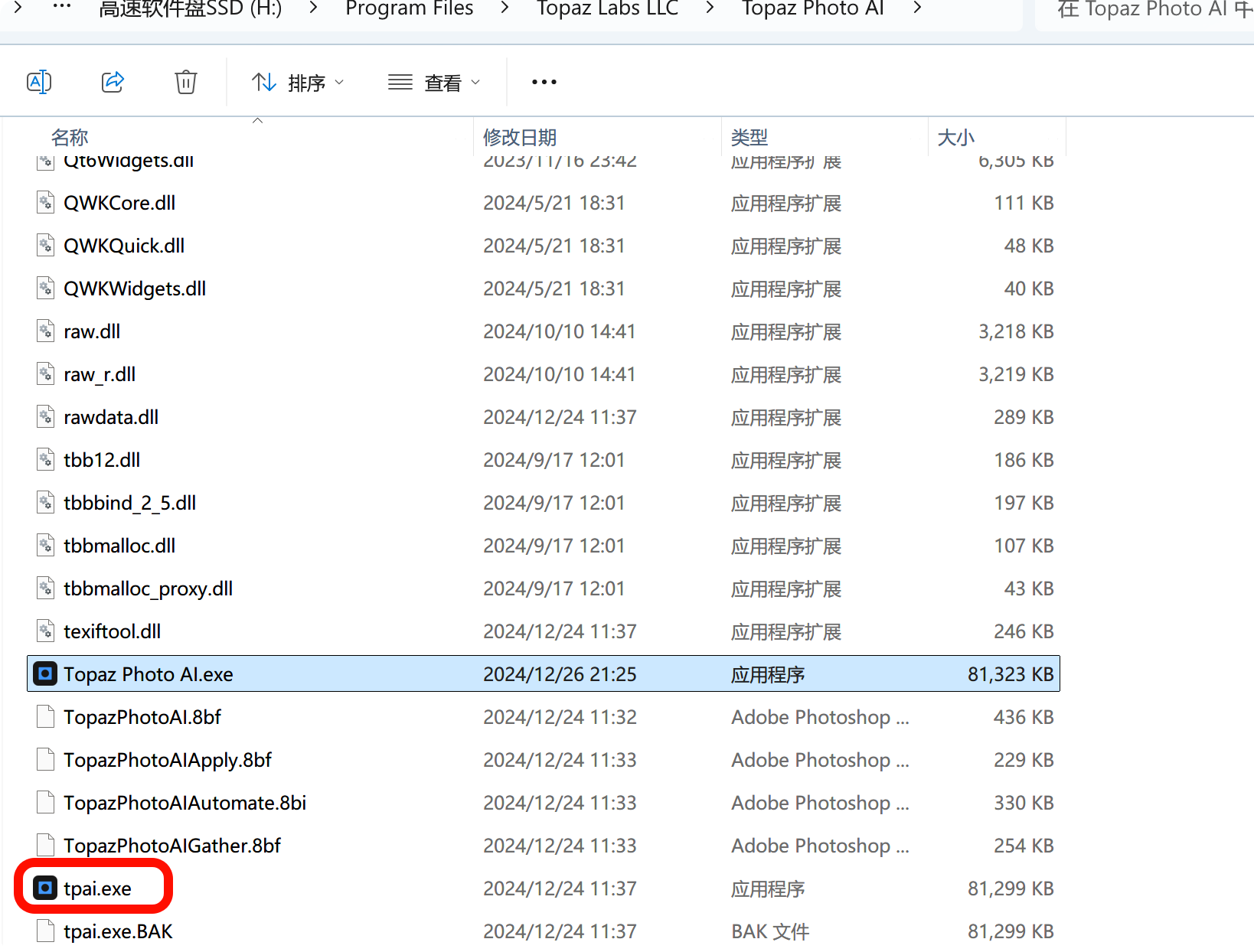Click the tpai.exe application icon

[45, 888]
